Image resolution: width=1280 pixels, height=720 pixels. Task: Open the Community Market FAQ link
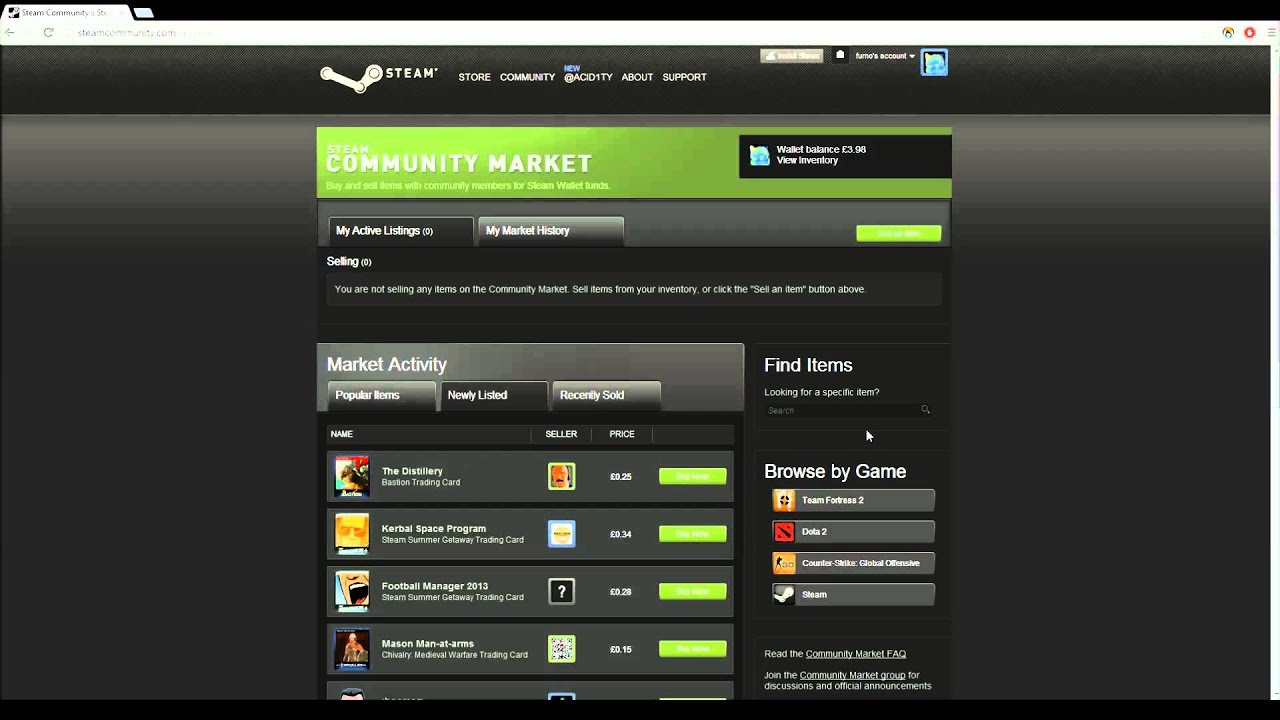point(856,654)
